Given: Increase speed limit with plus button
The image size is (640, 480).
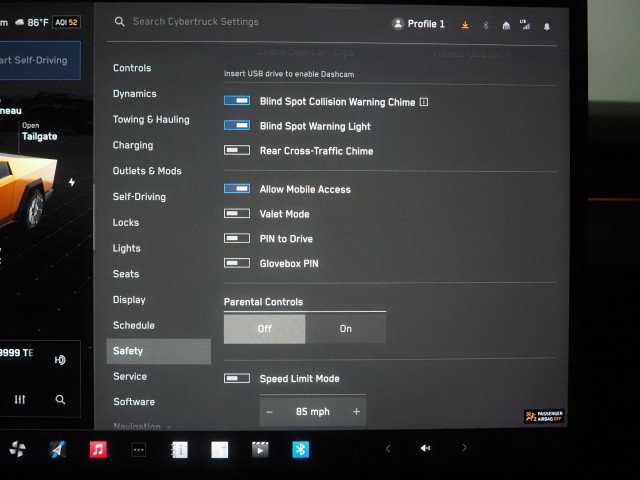Looking at the screenshot, I should (356, 411).
